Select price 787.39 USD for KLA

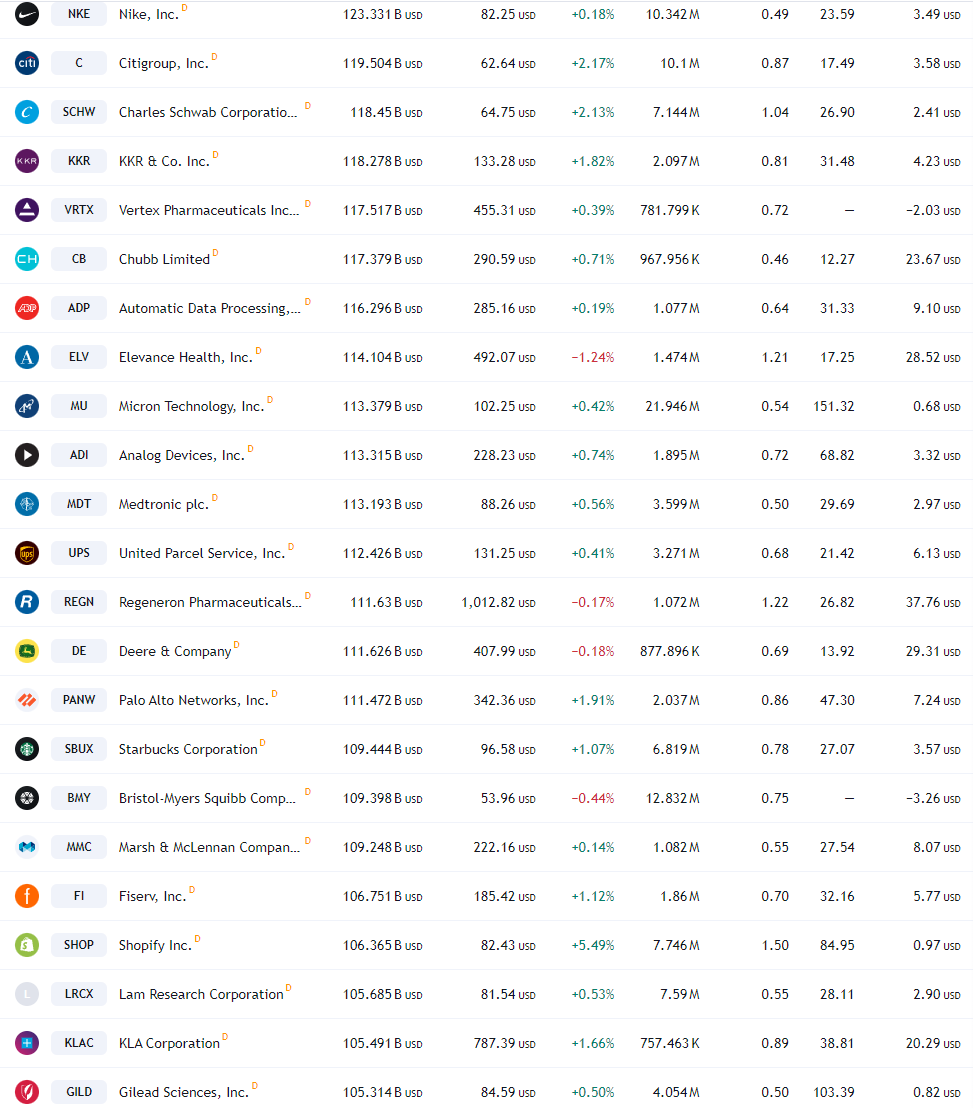click(505, 1044)
